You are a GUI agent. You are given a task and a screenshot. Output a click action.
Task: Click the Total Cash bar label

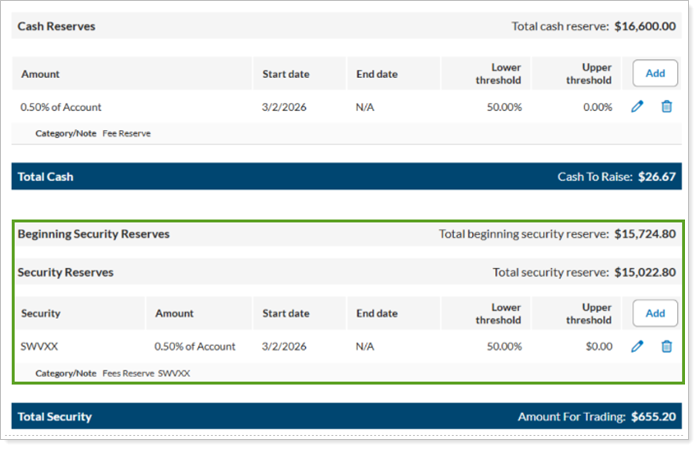pos(46,177)
